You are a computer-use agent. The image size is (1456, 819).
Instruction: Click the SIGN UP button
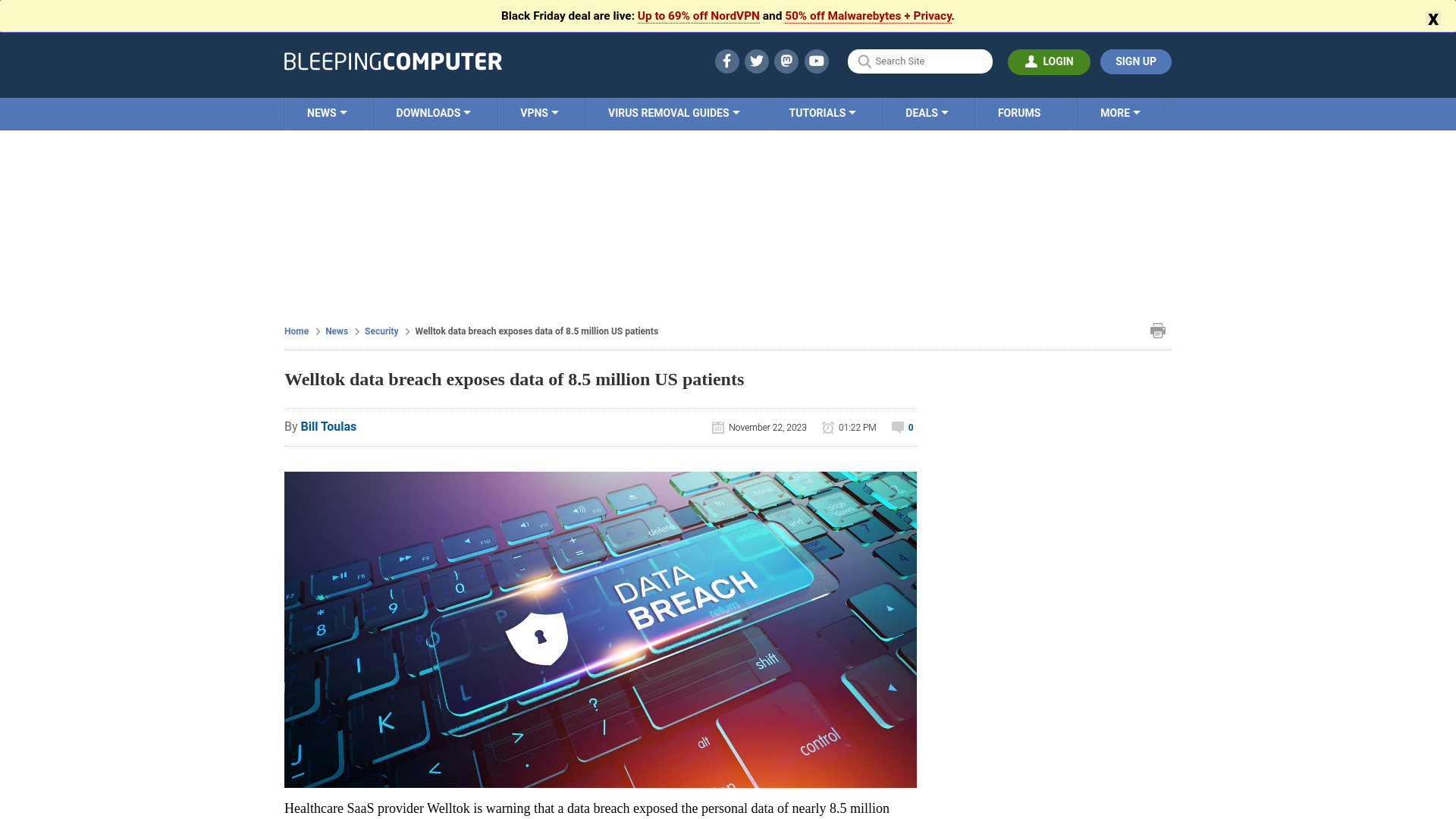1136,61
